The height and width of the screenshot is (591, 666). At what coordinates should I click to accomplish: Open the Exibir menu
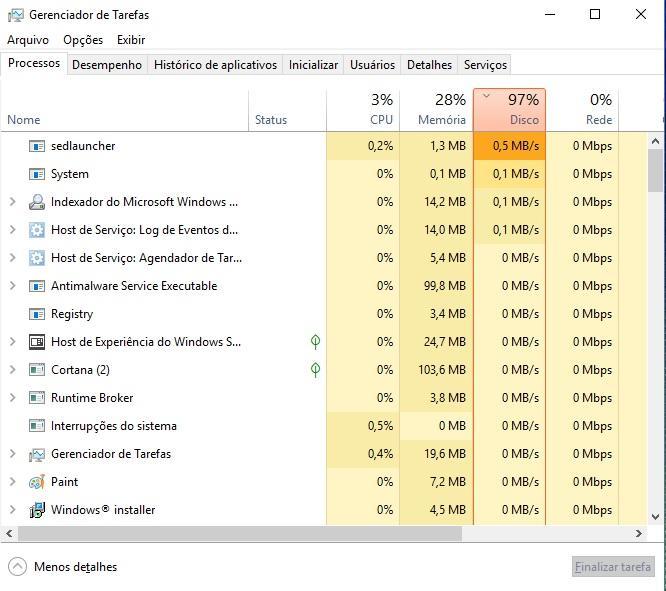click(x=131, y=40)
